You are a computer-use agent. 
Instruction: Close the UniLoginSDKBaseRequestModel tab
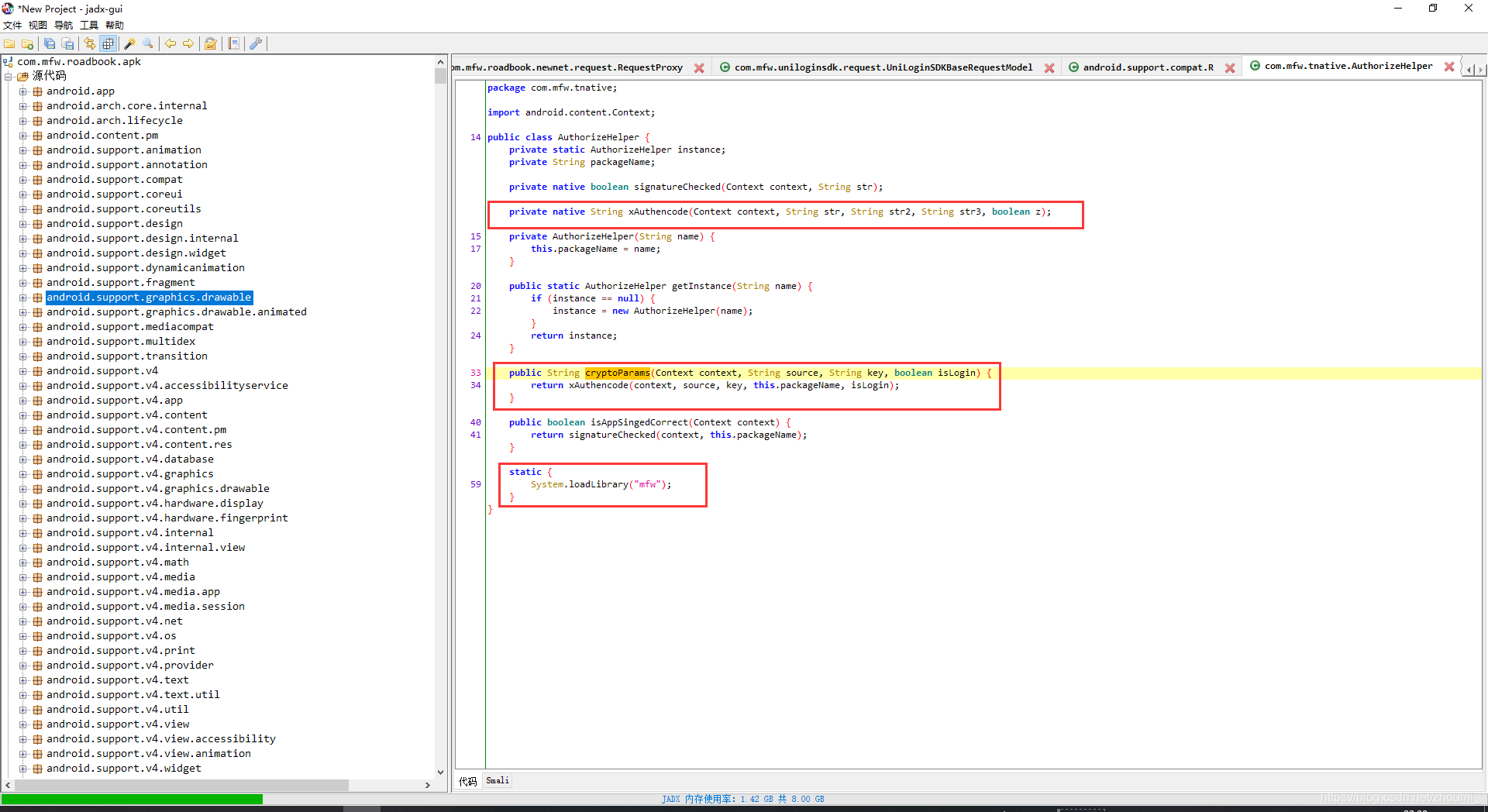[x=1049, y=68]
